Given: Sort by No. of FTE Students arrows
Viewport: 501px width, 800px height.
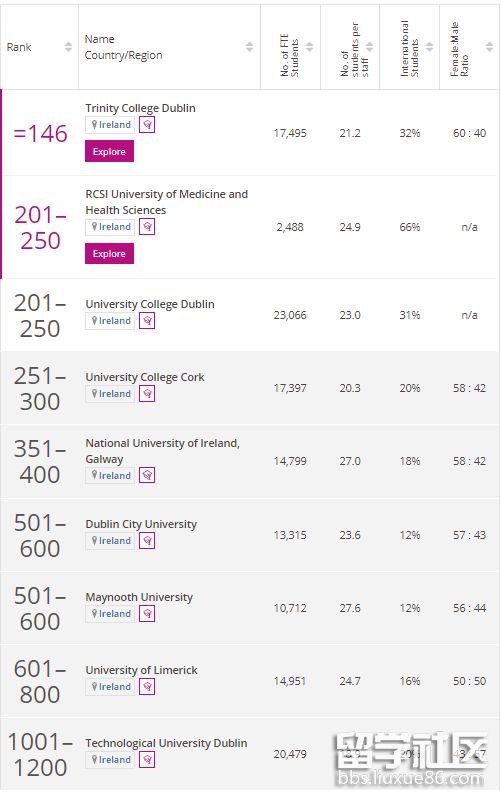Looking at the screenshot, I should point(310,47).
